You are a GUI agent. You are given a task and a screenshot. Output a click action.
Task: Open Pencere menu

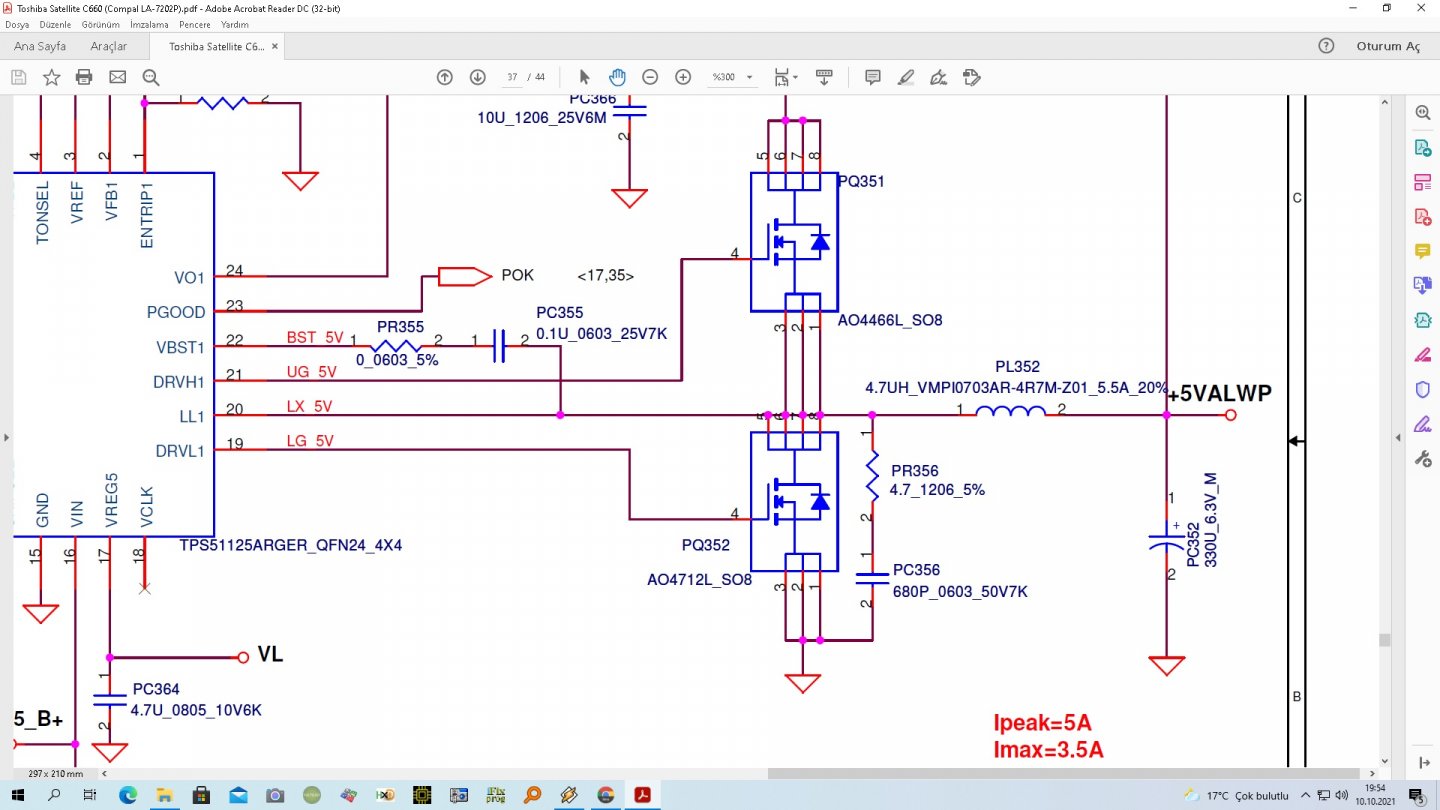click(x=194, y=25)
